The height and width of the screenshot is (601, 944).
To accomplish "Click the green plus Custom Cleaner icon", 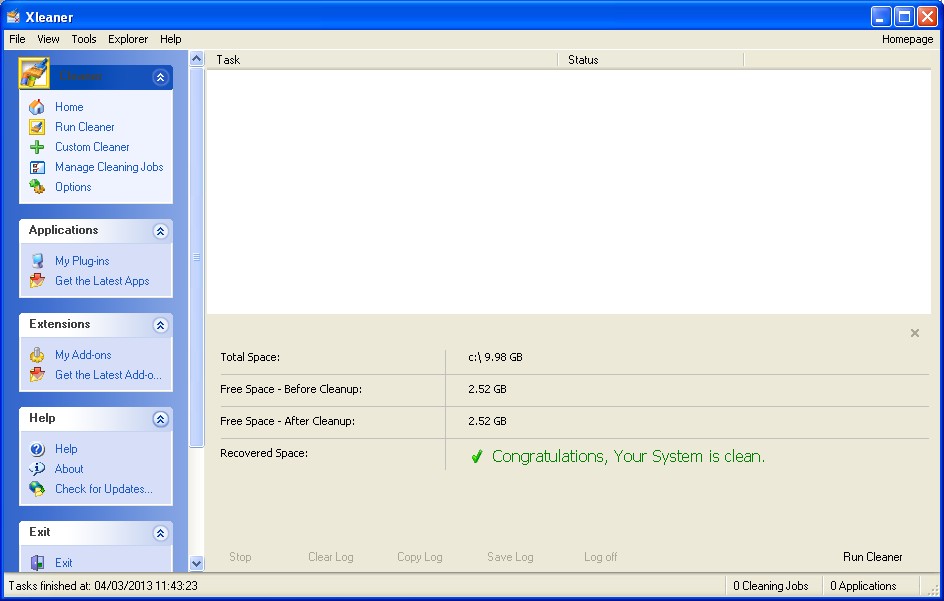I will point(37,147).
